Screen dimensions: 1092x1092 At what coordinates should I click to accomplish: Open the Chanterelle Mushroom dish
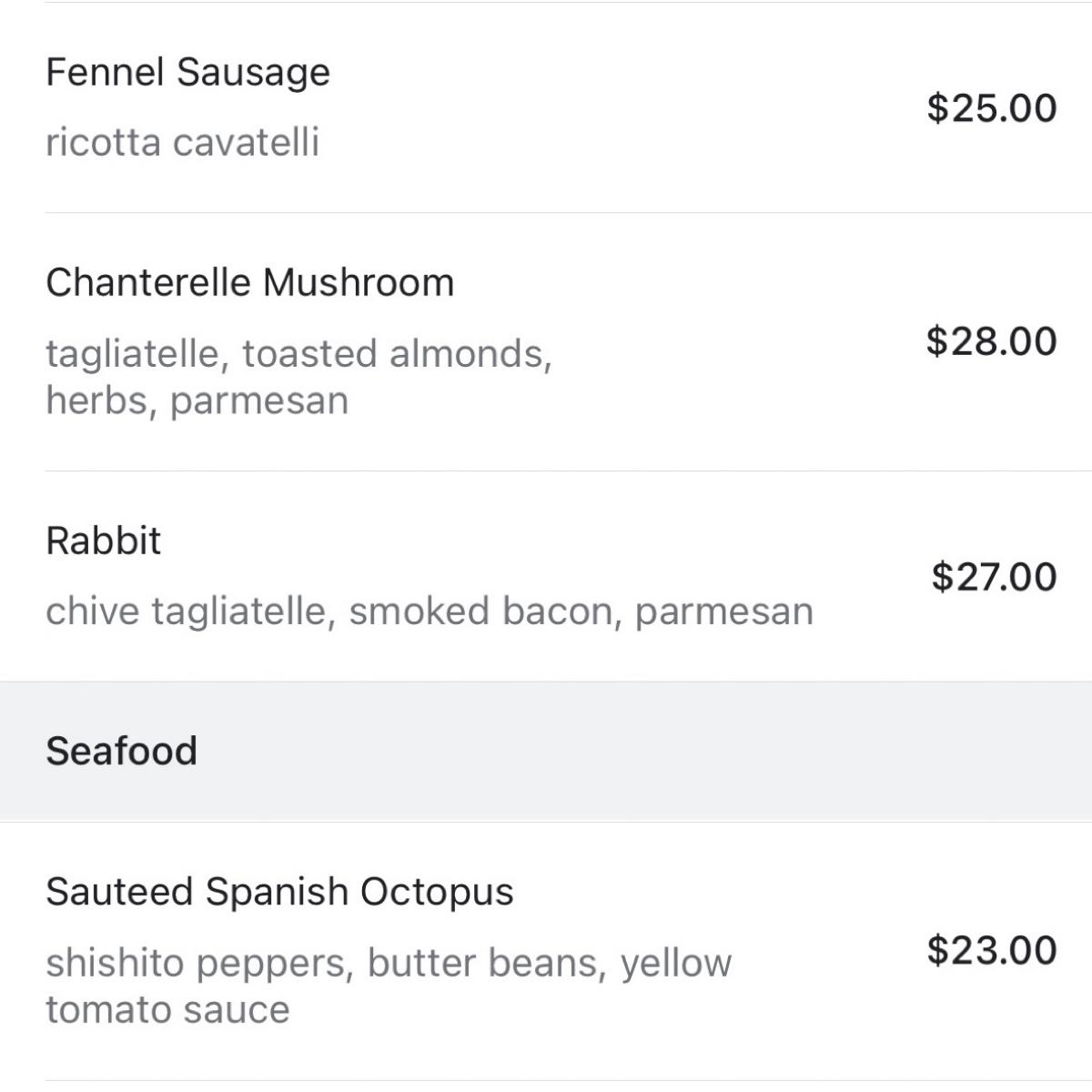point(249,283)
